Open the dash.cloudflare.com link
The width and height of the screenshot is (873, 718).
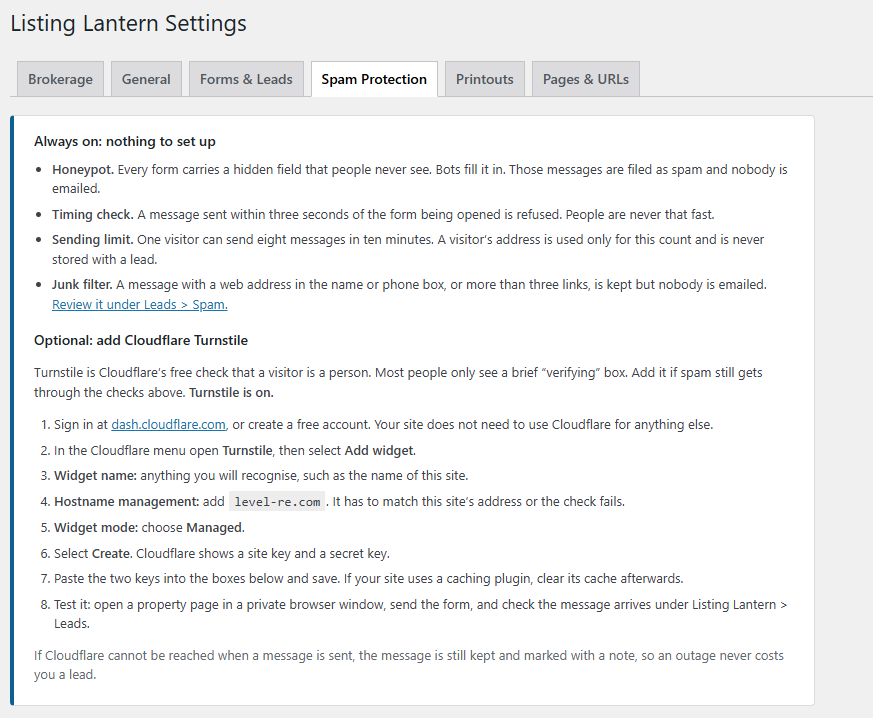pos(168,424)
